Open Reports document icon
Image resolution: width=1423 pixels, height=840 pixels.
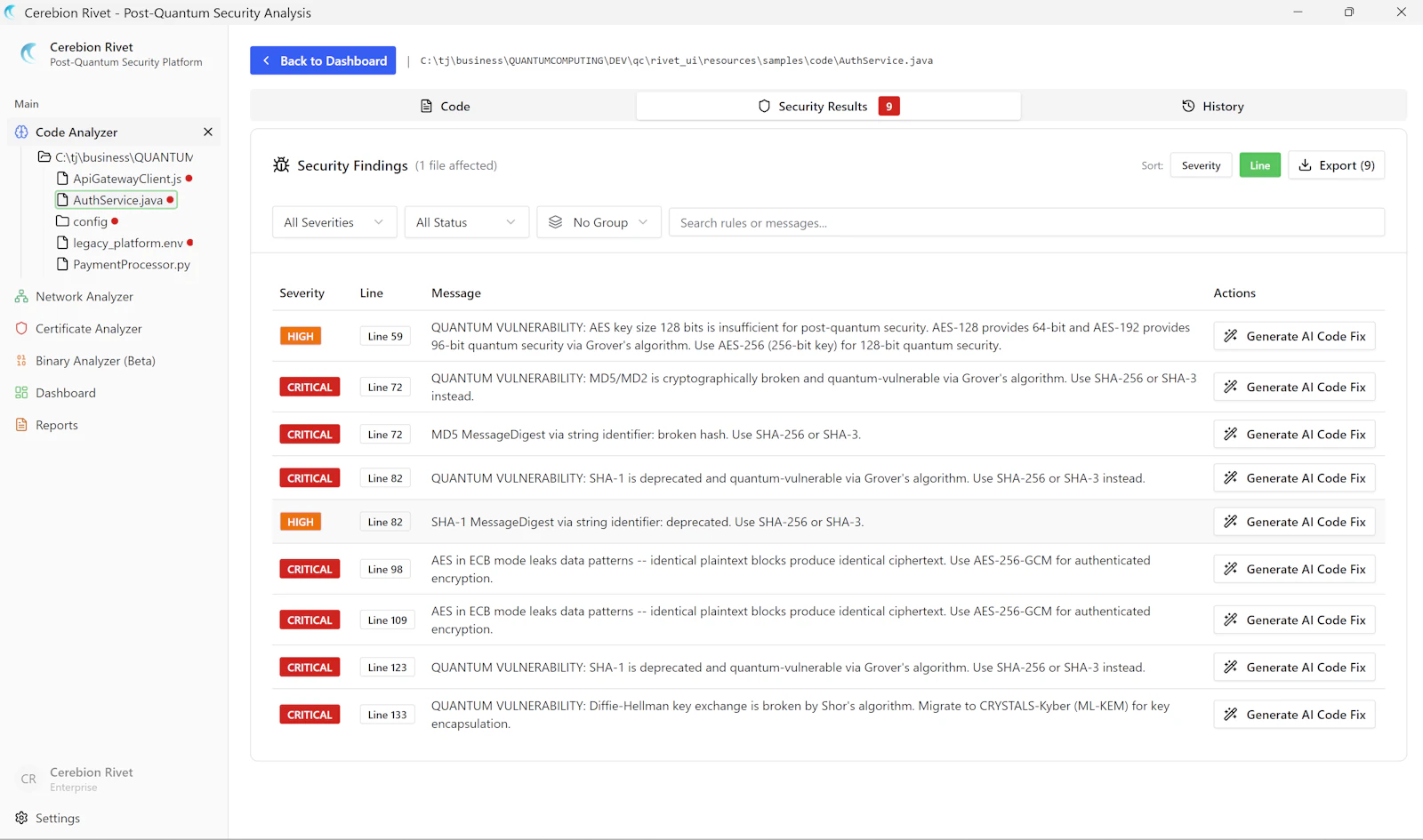(x=21, y=424)
